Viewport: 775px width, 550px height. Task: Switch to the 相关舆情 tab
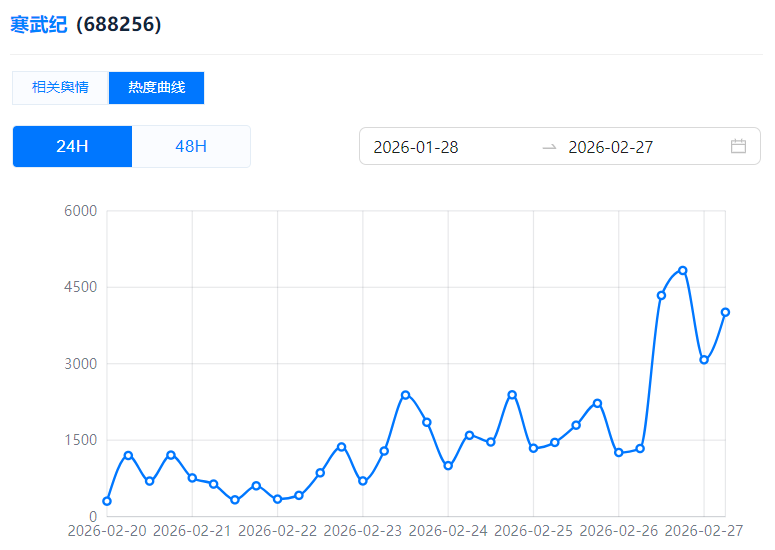coord(60,88)
